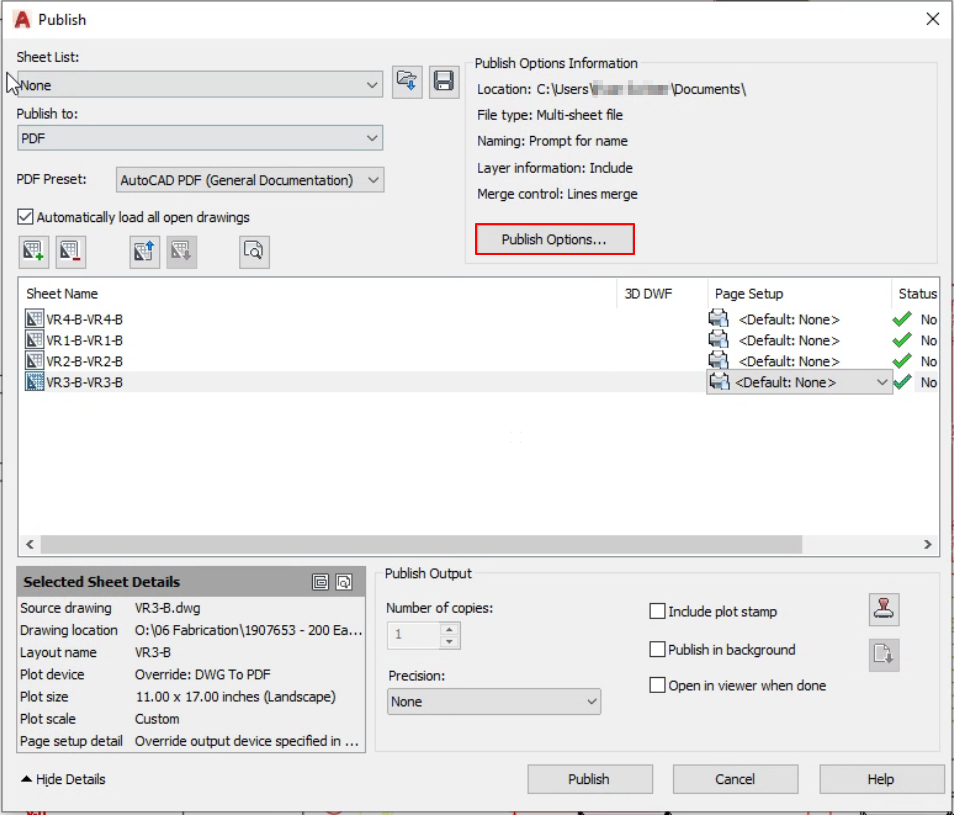Click the Save Sheet List icon

[x=443, y=82]
